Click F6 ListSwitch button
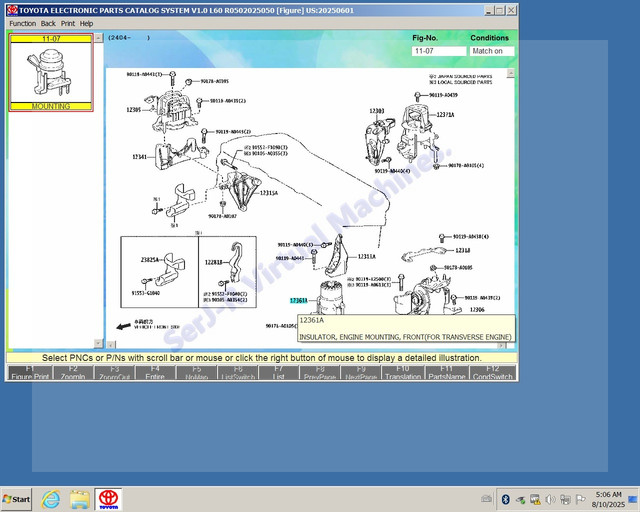The width and height of the screenshot is (640, 512). click(238, 373)
